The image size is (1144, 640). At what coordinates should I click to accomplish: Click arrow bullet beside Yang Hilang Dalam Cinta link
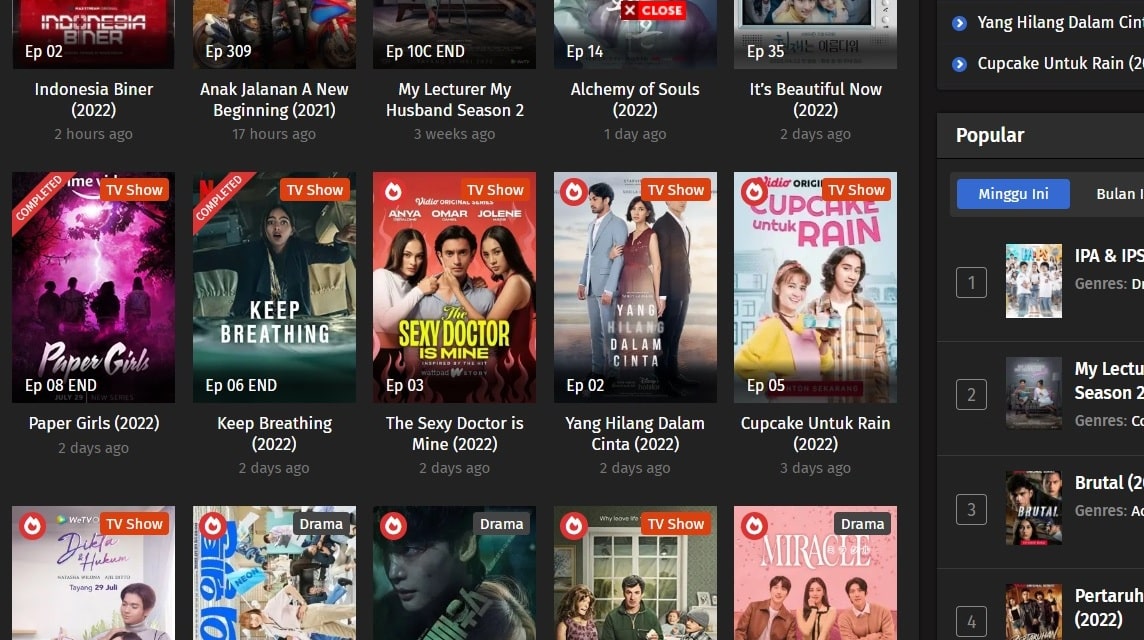coord(959,23)
